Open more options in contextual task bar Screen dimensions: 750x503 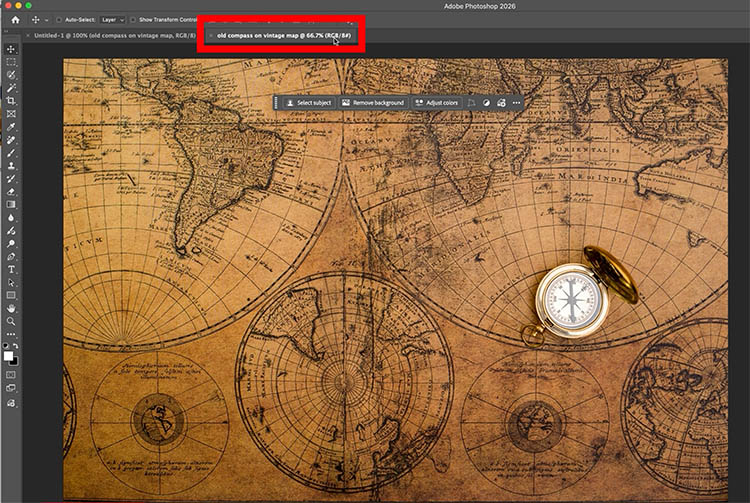click(x=512, y=102)
